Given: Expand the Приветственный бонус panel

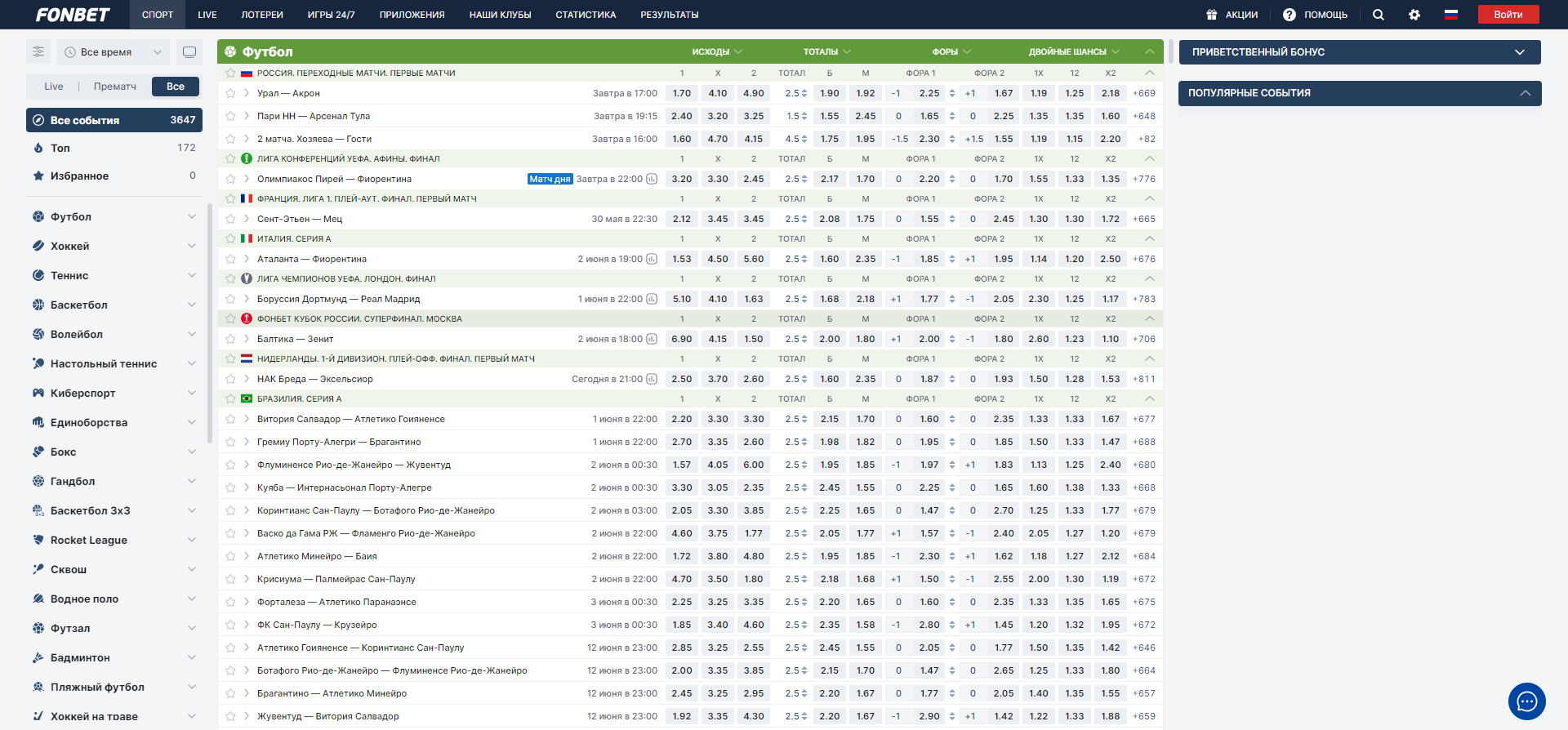Looking at the screenshot, I should [x=1360, y=52].
